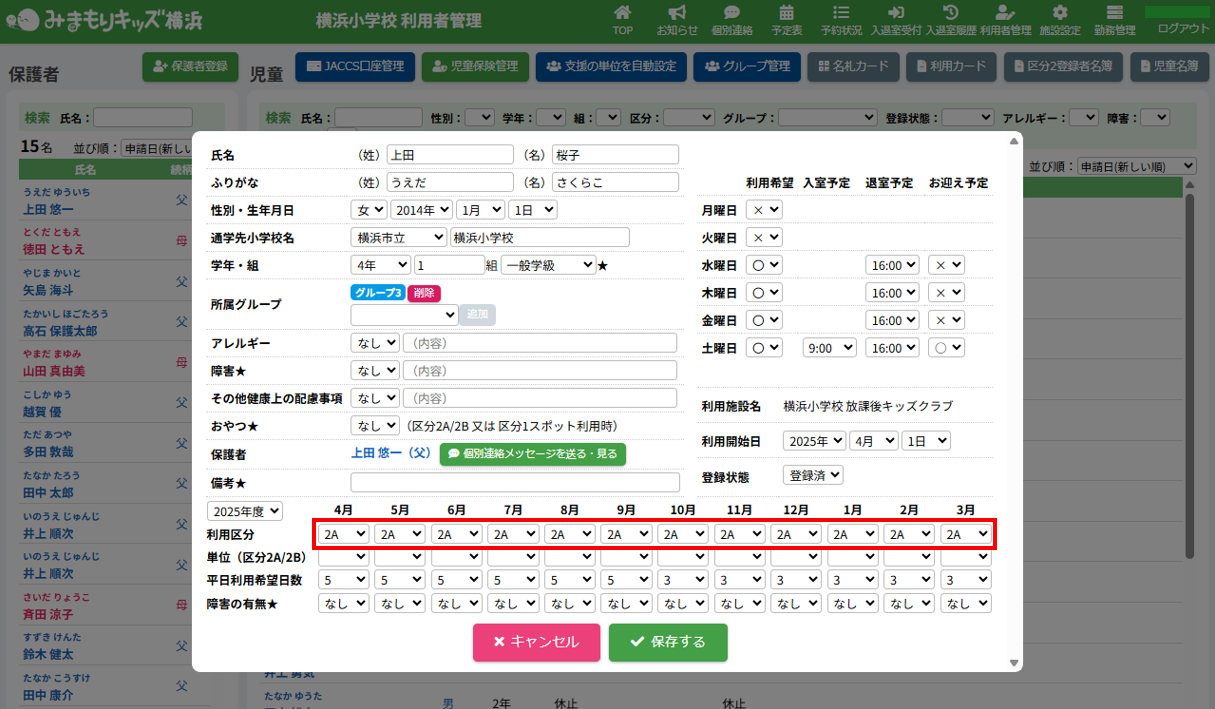Open お知らせ megaphone icon
Image resolution: width=1215 pixels, height=709 pixels.
tap(677, 19)
